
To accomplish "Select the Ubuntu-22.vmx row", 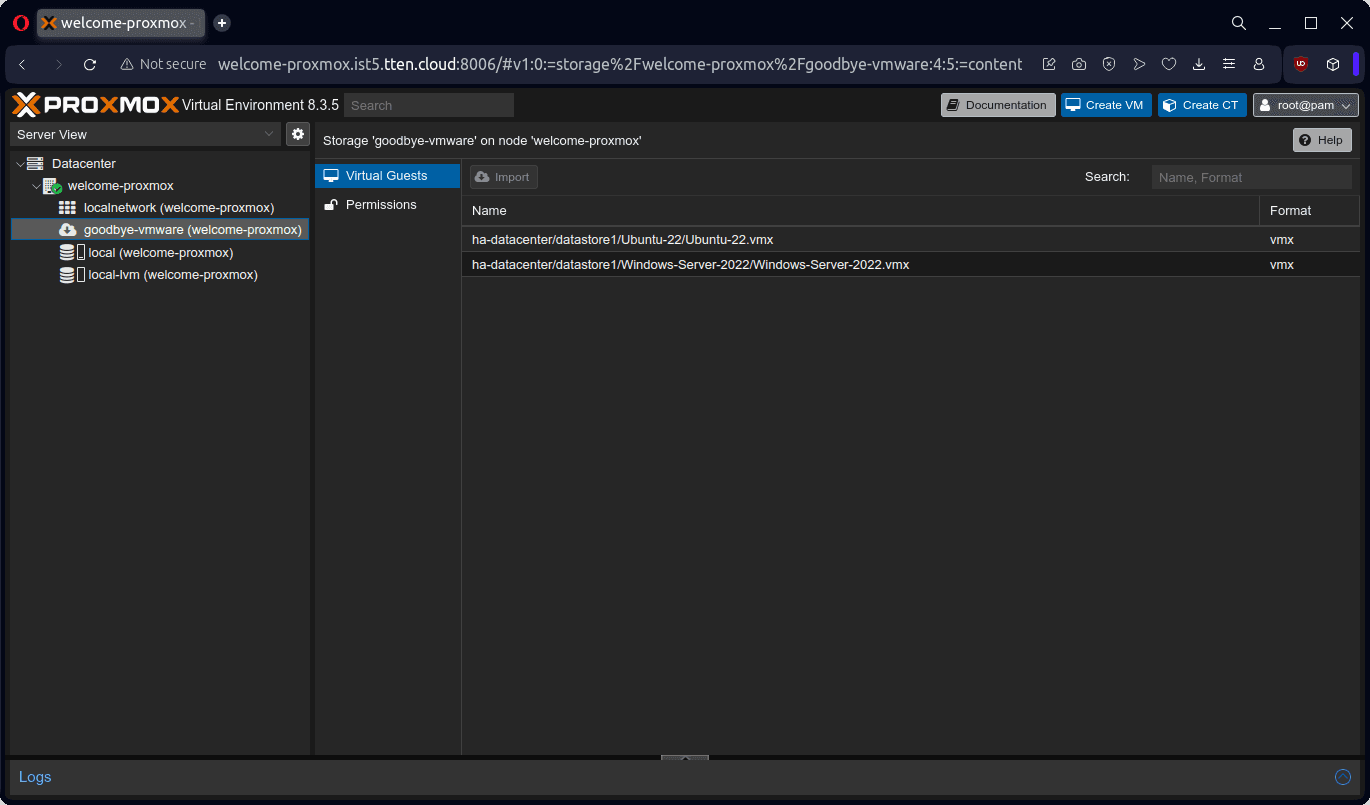I will [x=910, y=240].
